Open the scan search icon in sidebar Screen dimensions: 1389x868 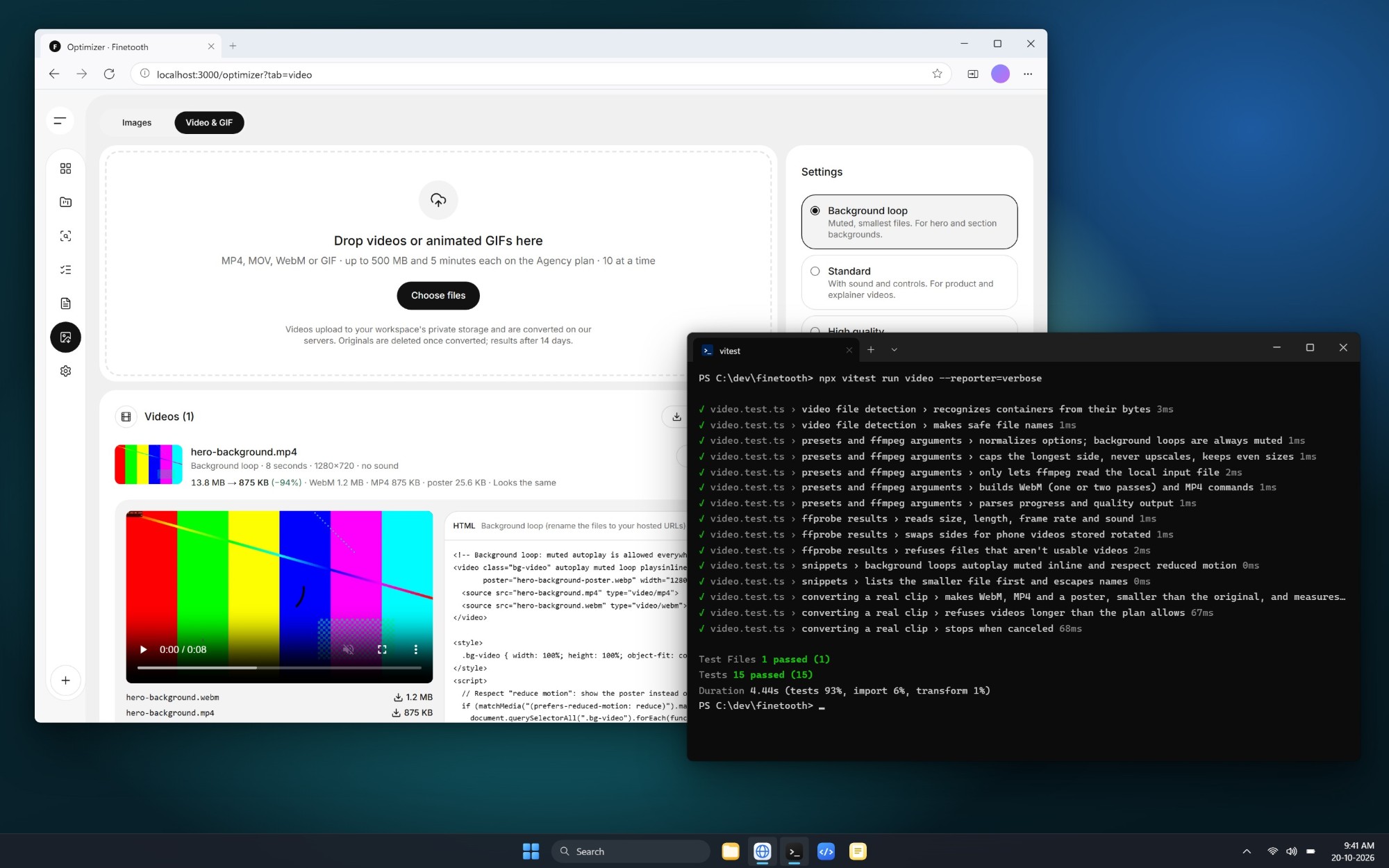coord(65,236)
